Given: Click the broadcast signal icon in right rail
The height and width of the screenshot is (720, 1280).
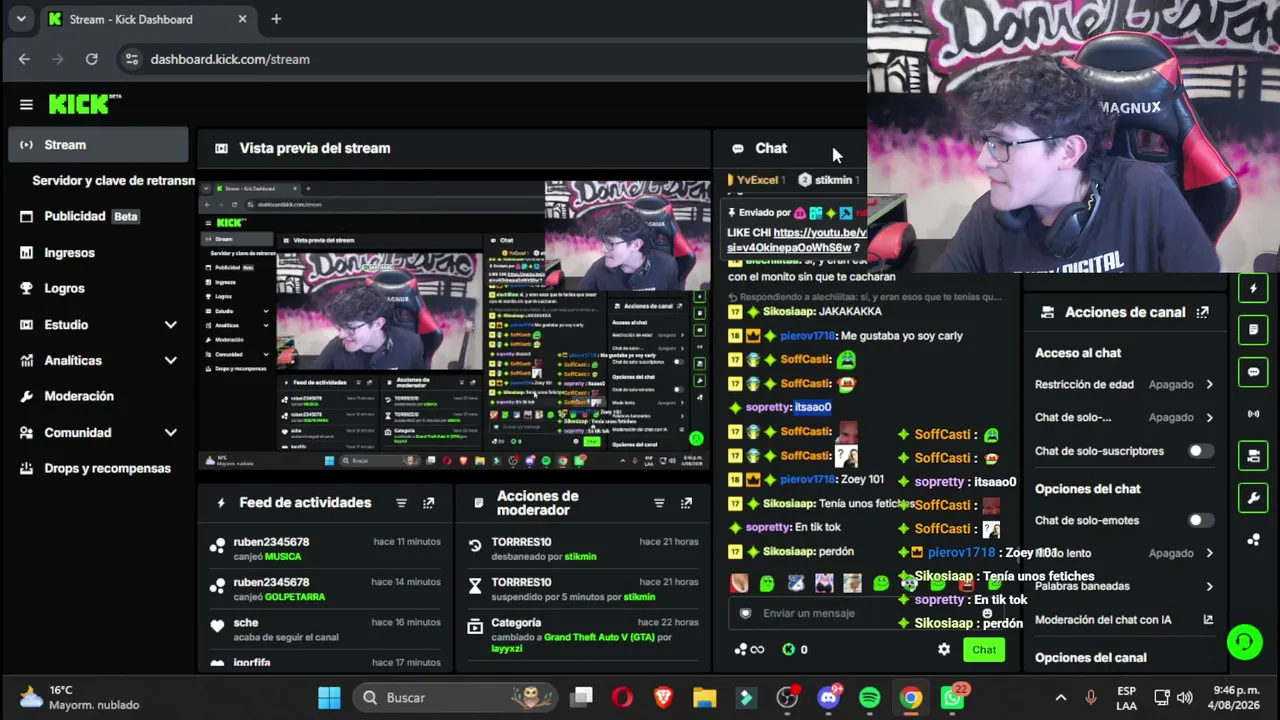Looking at the screenshot, I should 1253,413.
